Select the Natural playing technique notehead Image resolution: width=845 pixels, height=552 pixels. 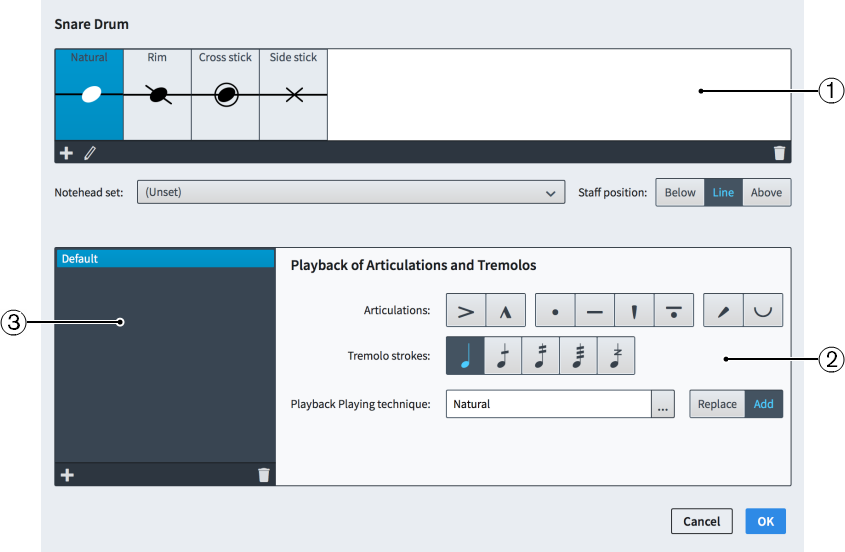click(x=89, y=95)
